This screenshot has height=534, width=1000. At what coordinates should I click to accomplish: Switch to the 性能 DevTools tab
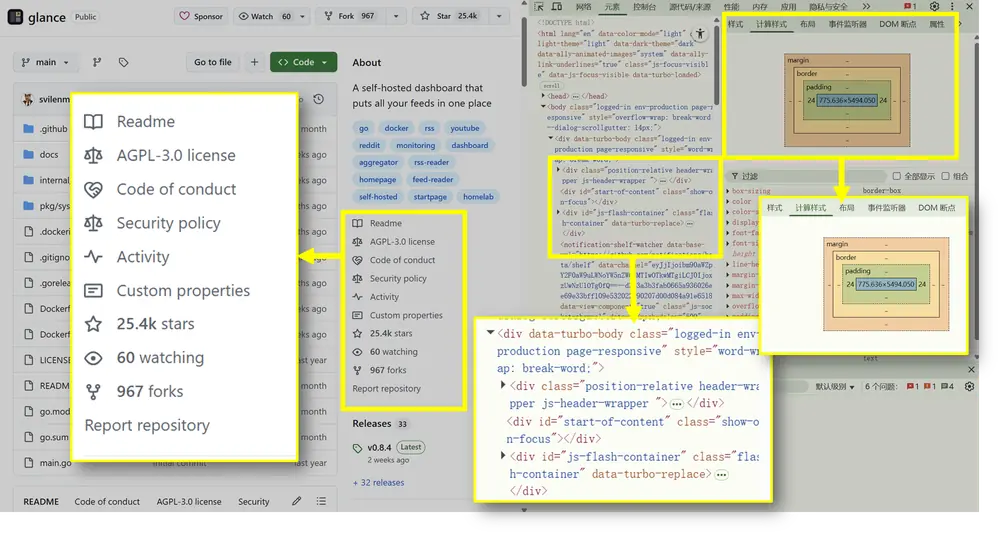[732, 7]
